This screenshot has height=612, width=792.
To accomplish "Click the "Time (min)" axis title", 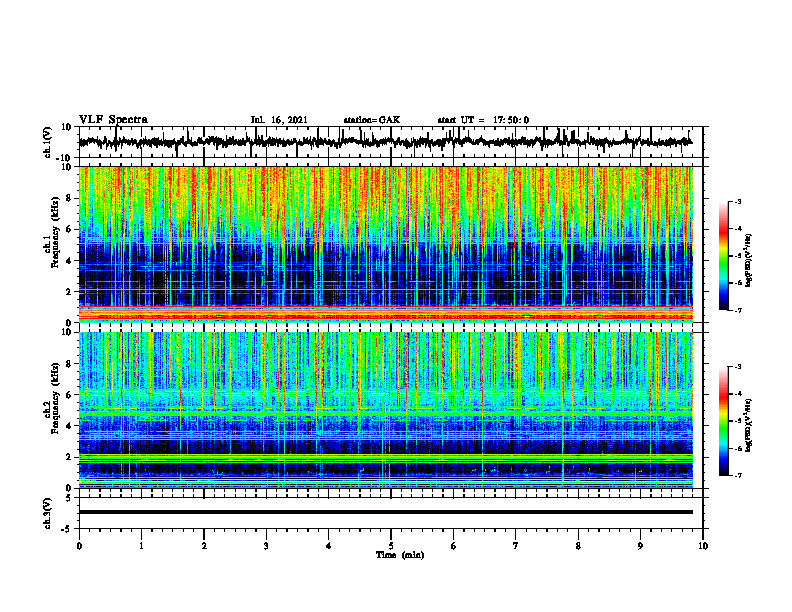I will (x=400, y=555).
